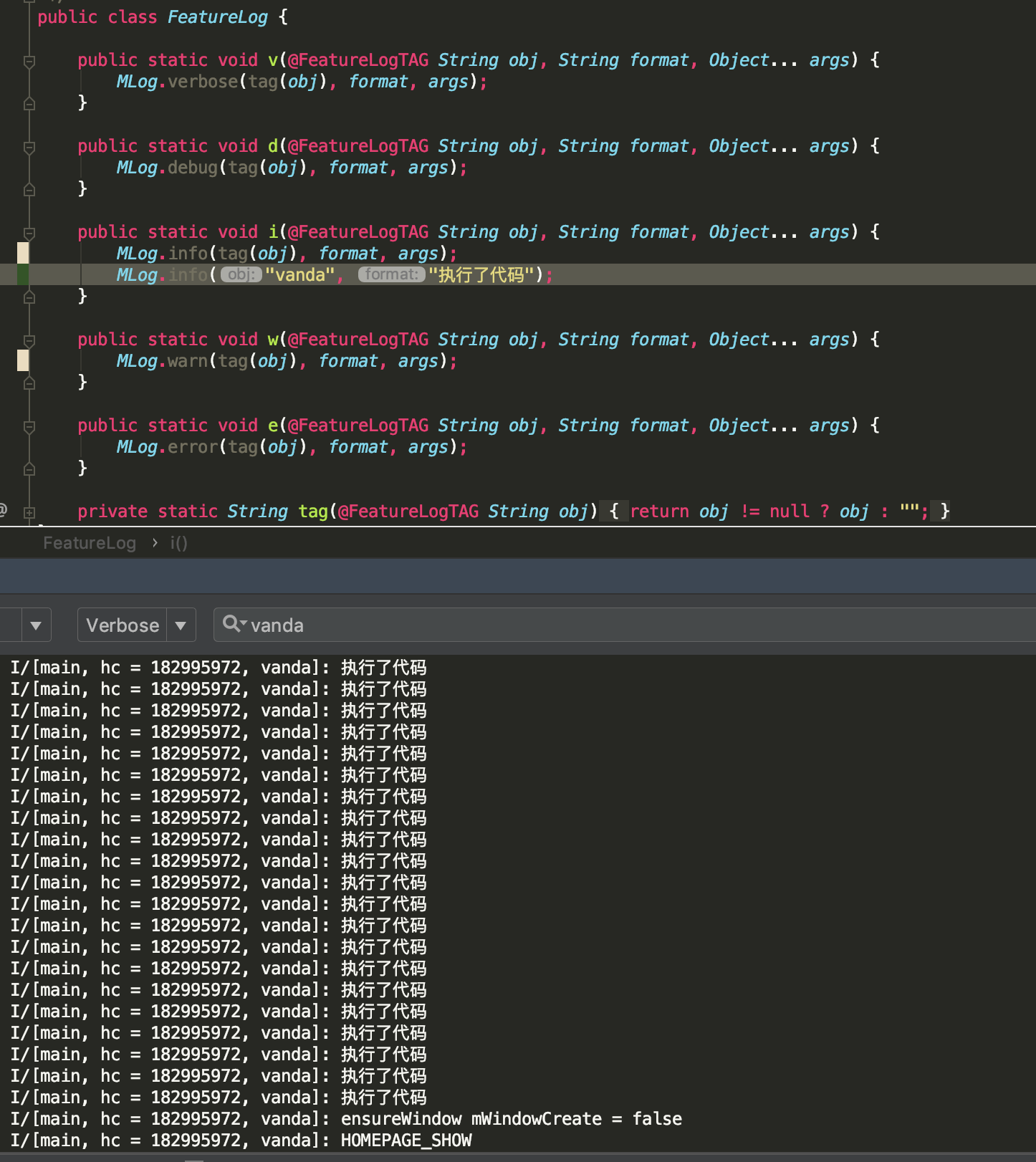Expand the folded tag() method

[x=29, y=513]
